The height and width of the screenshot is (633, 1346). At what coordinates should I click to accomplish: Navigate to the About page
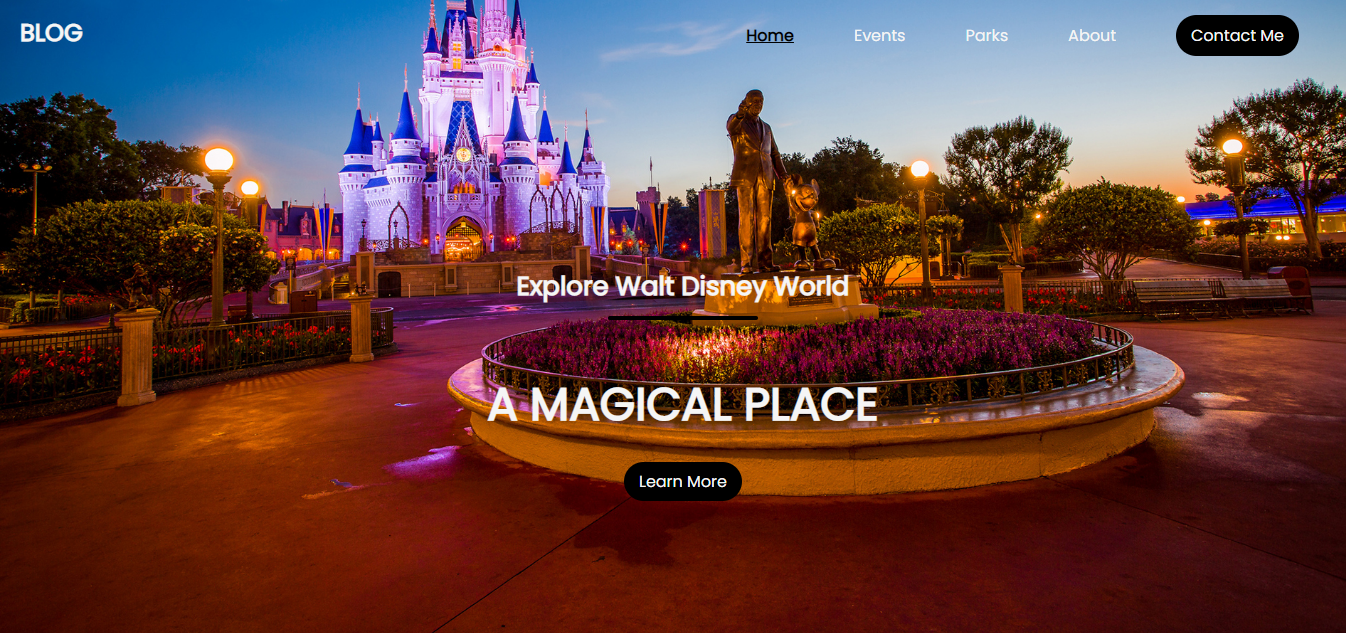tap(1091, 36)
